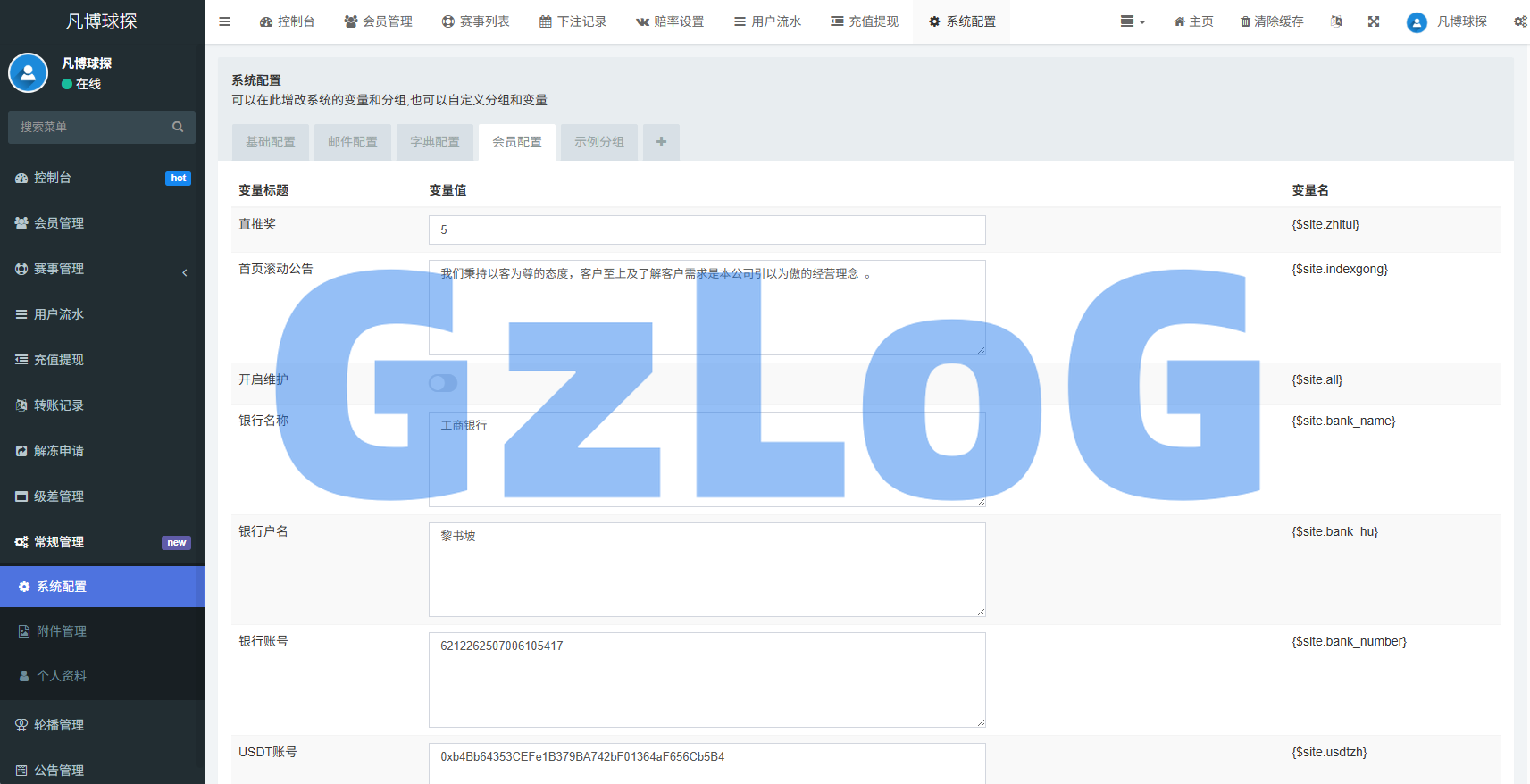
Task: Open 控制台 in the sidebar
Action: [x=102, y=178]
